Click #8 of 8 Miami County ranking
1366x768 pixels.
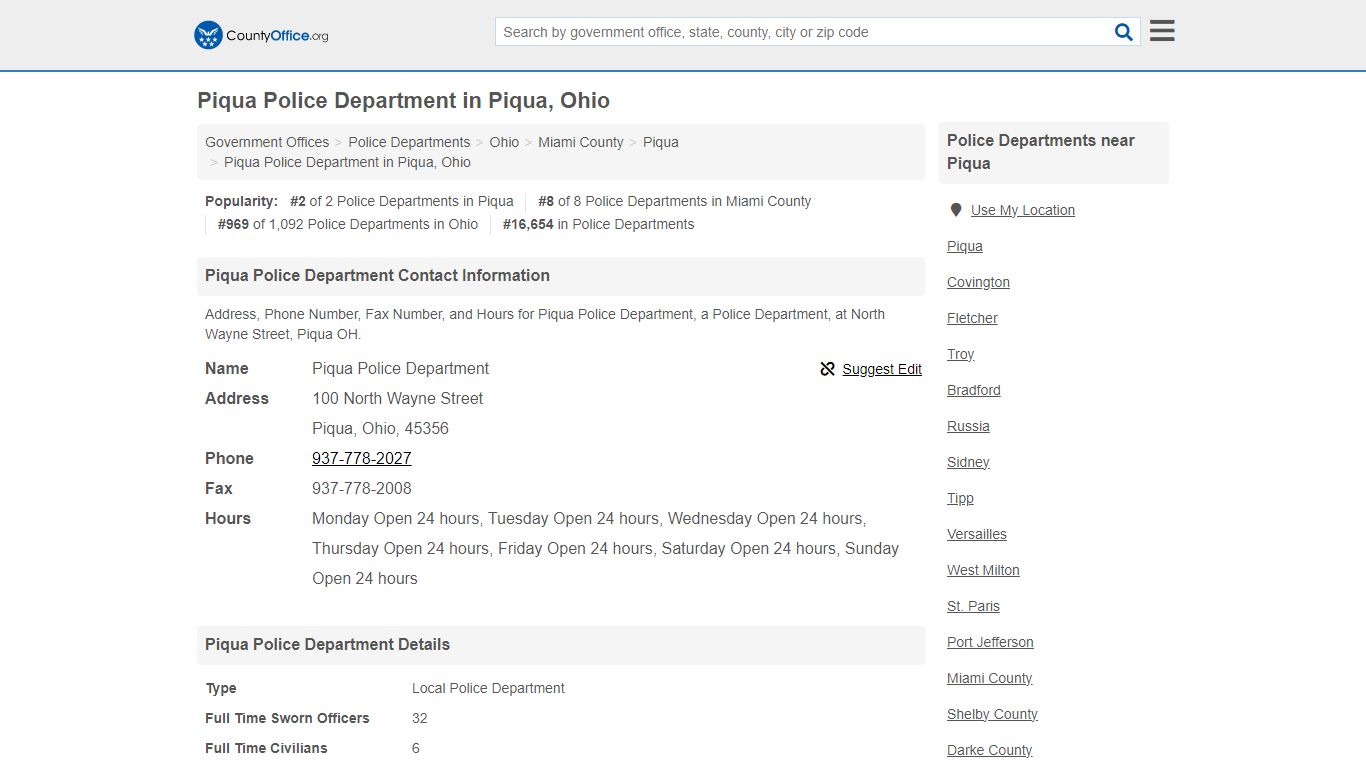tap(674, 201)
